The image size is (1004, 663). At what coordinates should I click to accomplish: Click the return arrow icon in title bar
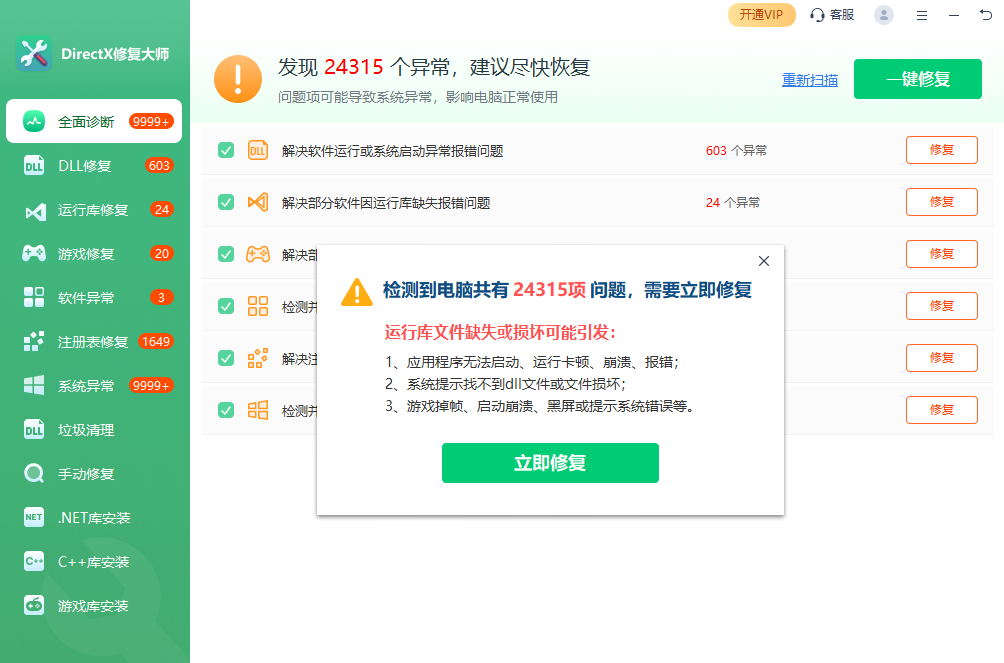(x=986, y=15)
